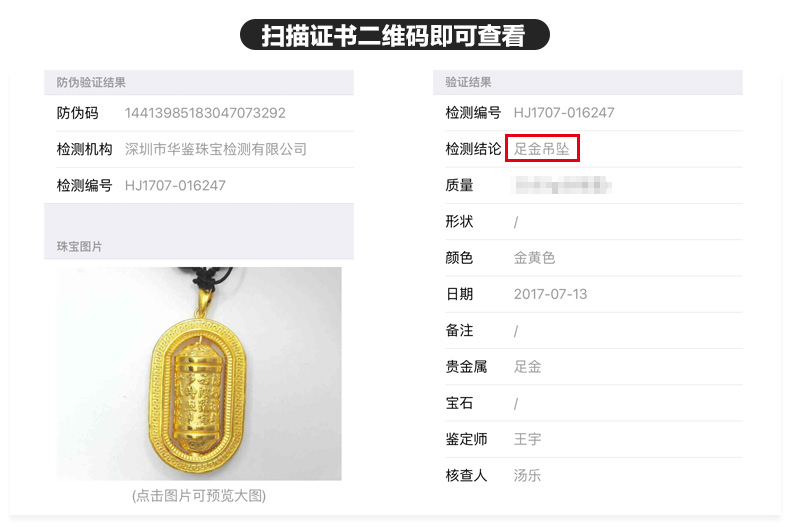790x527 pixels.
Task: Click the 深圳市华鉴珠宝检测有限公司 institution name
Action: click(216, 149)
